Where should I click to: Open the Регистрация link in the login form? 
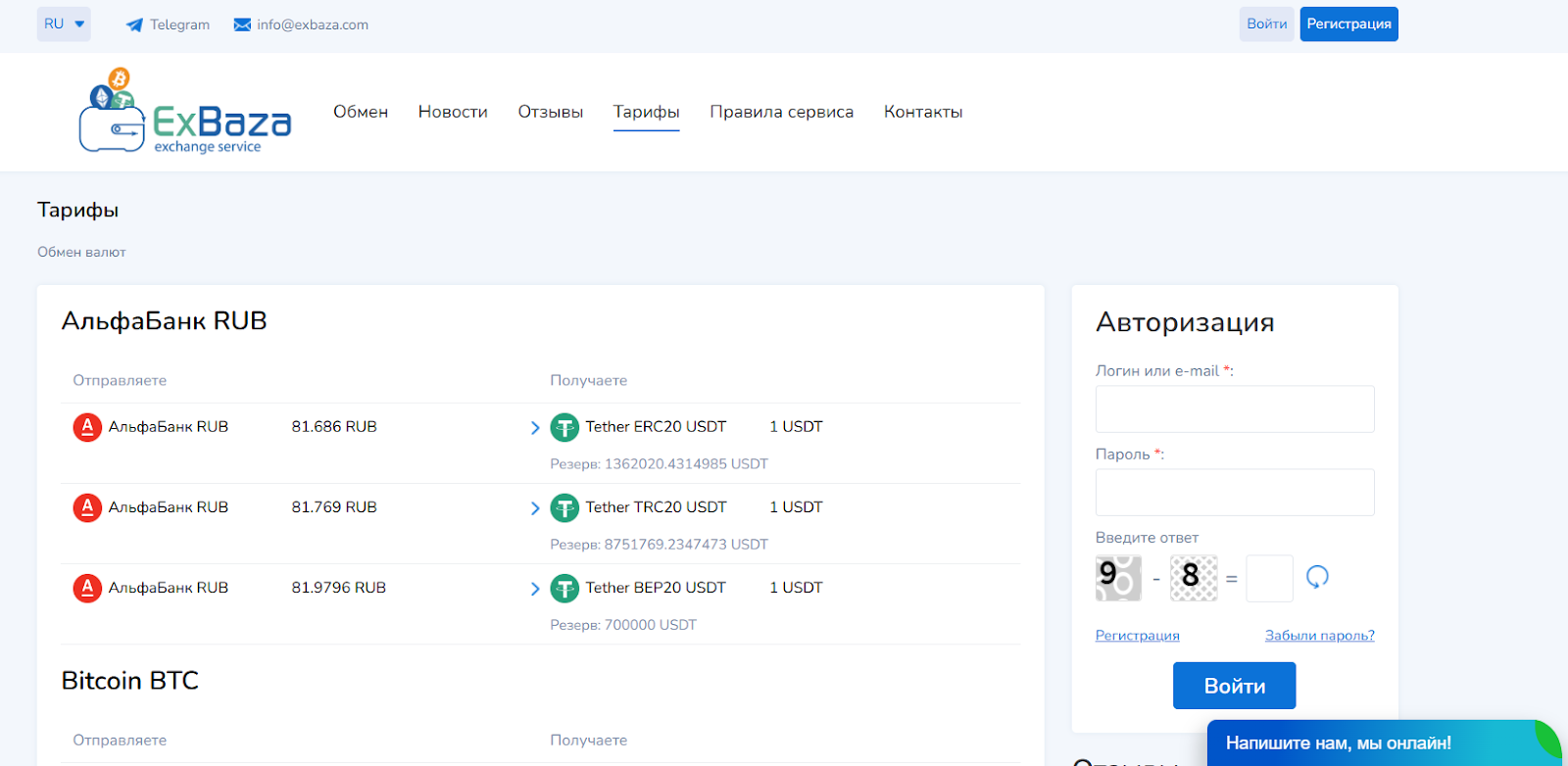point(1138,636)
